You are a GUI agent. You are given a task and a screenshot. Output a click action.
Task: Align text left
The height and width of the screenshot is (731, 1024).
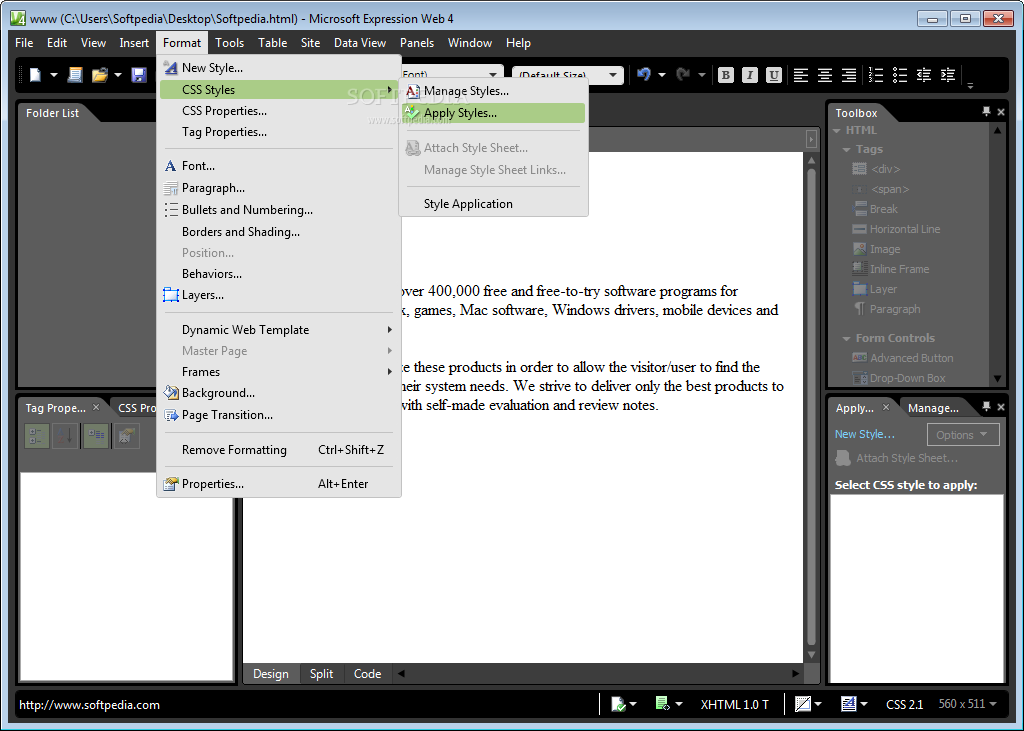801,75
